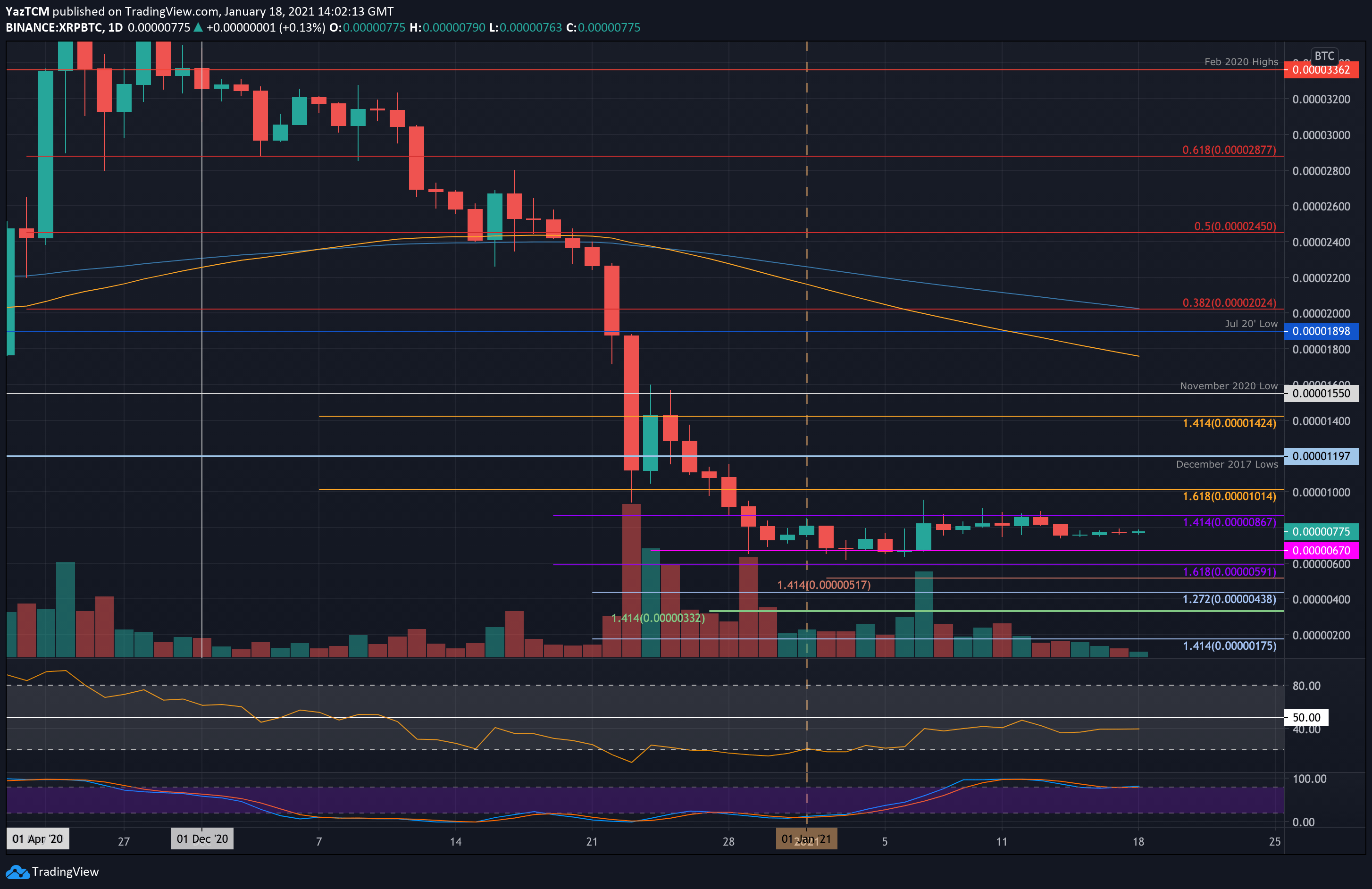Click the December 2017 Lows label
The height and width of the screenshot is (889, 1372).
pyautogui.click(x=1227, y=465)
